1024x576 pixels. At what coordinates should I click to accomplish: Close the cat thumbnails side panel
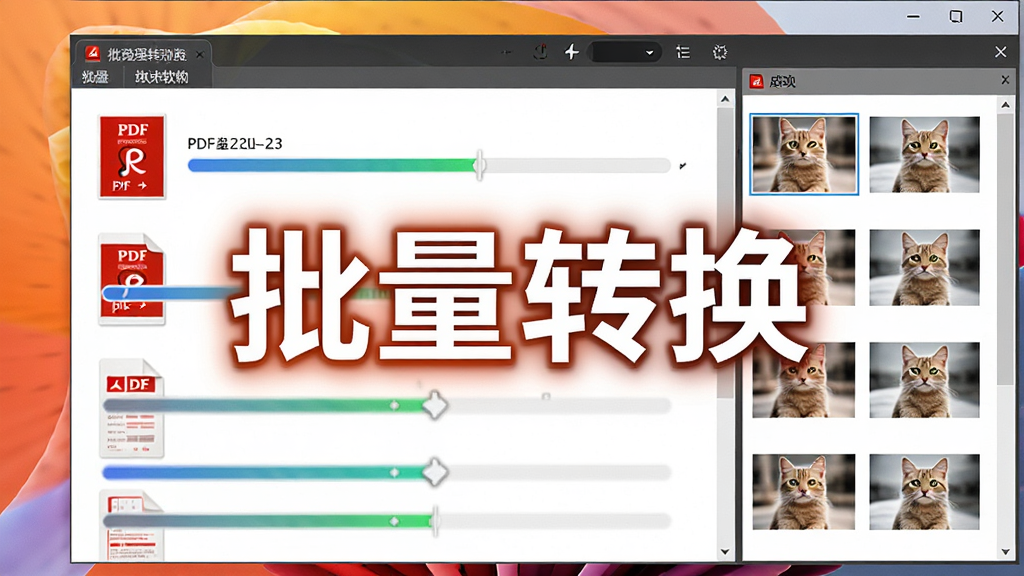1005,80
